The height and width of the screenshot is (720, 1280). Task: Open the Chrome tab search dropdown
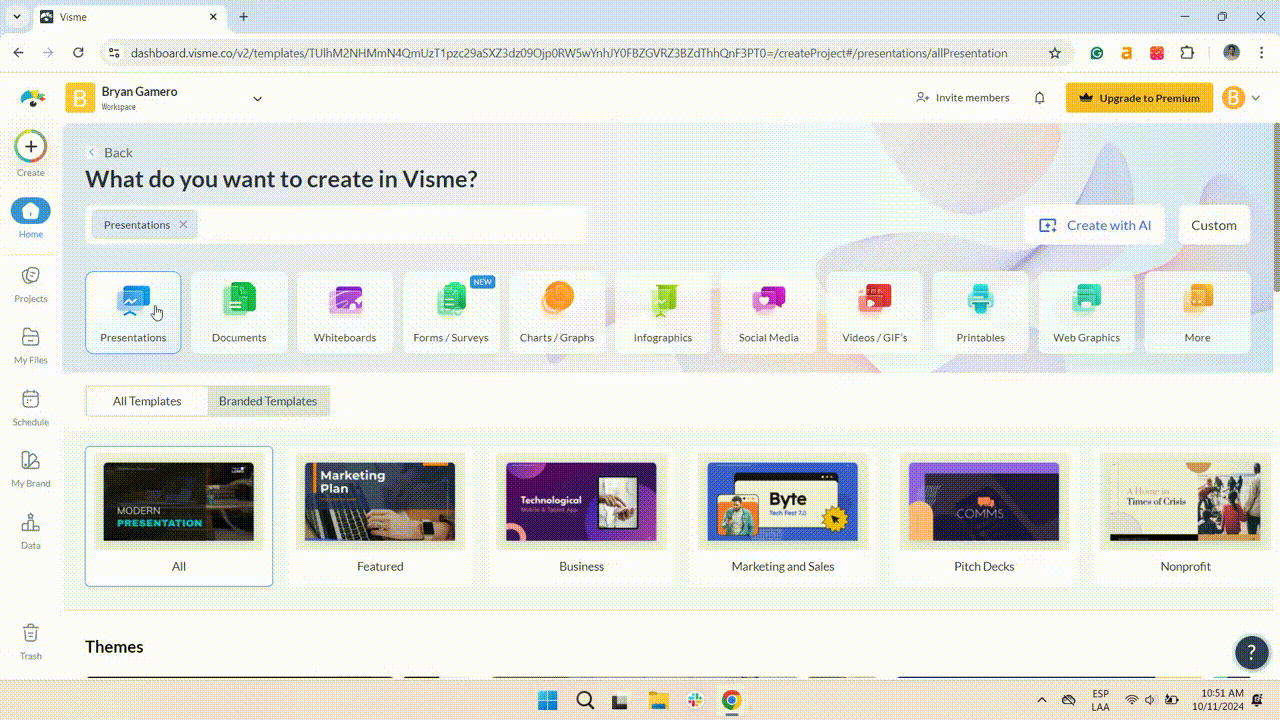tap(16, 17)
